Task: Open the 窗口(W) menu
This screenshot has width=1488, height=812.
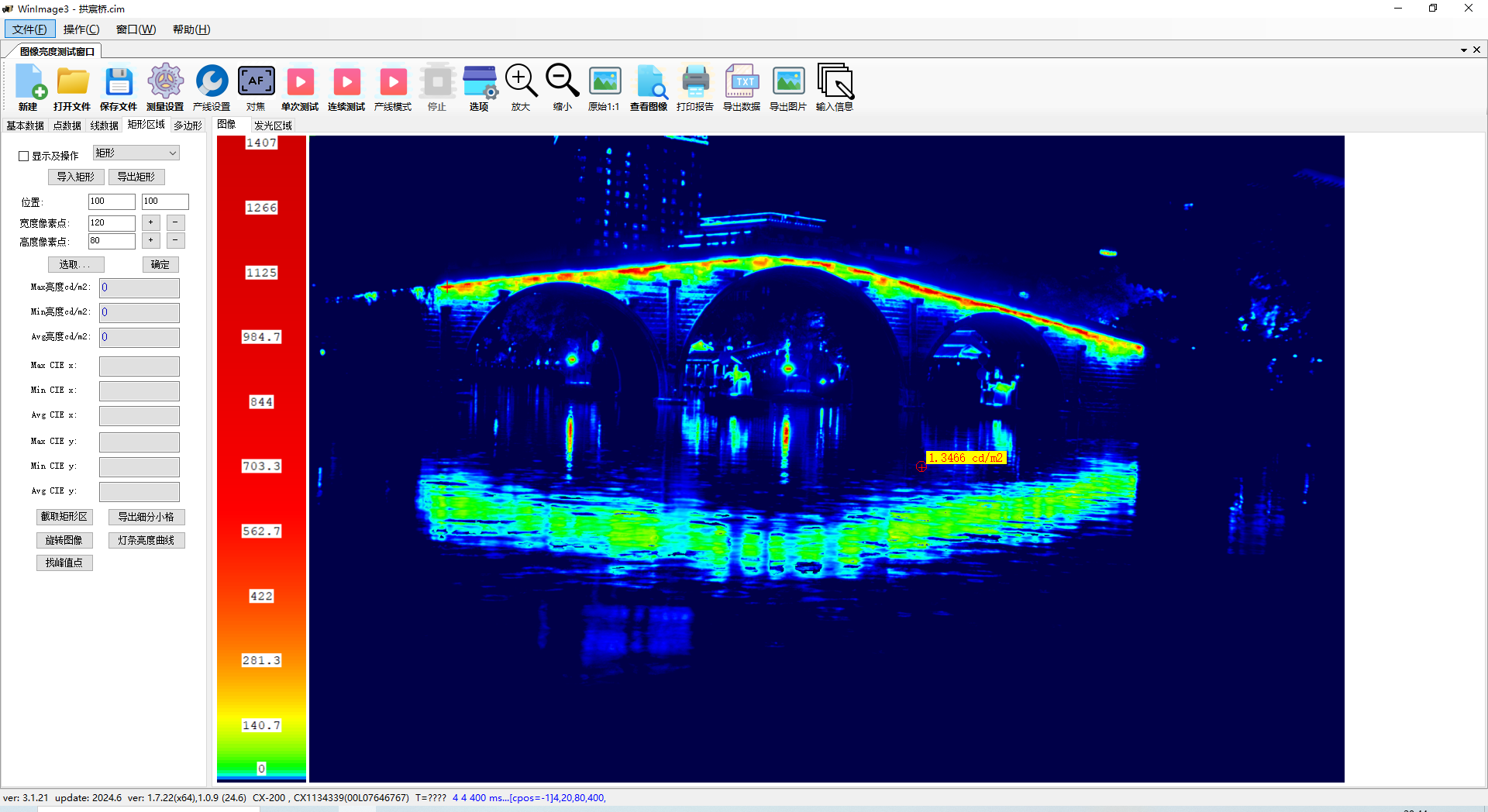Action: coord(136,29)
